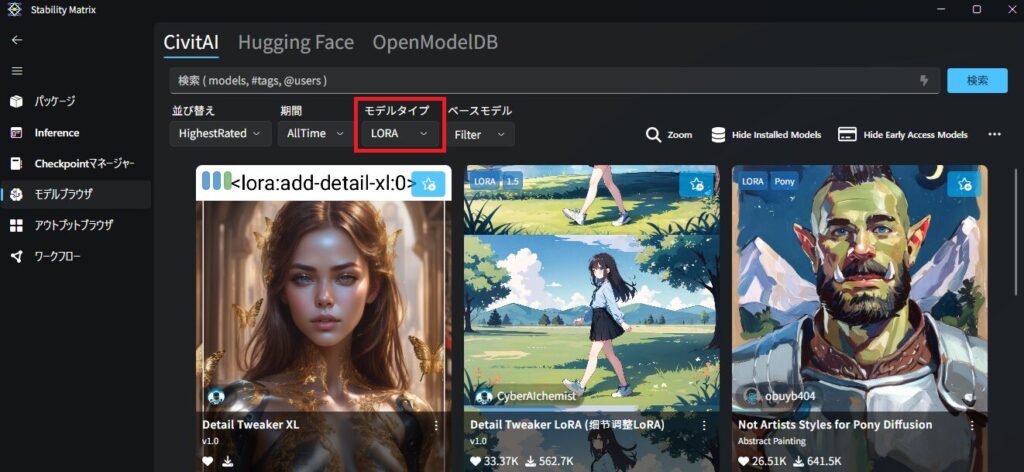This screenshot has height=472, width=1024.
Task: Open Checkpointマネージャー in the sidebar
Action: tap(84, 164)
